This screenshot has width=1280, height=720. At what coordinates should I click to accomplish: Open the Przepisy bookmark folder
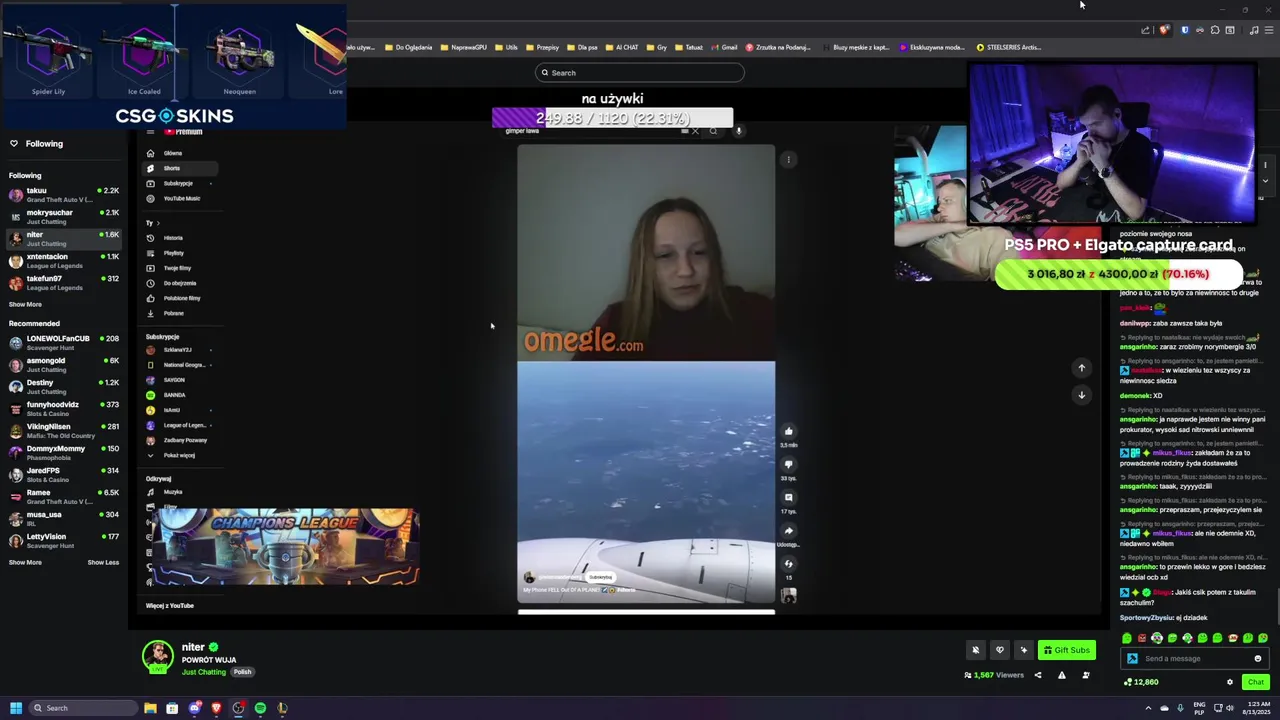[x=542, y=47]
